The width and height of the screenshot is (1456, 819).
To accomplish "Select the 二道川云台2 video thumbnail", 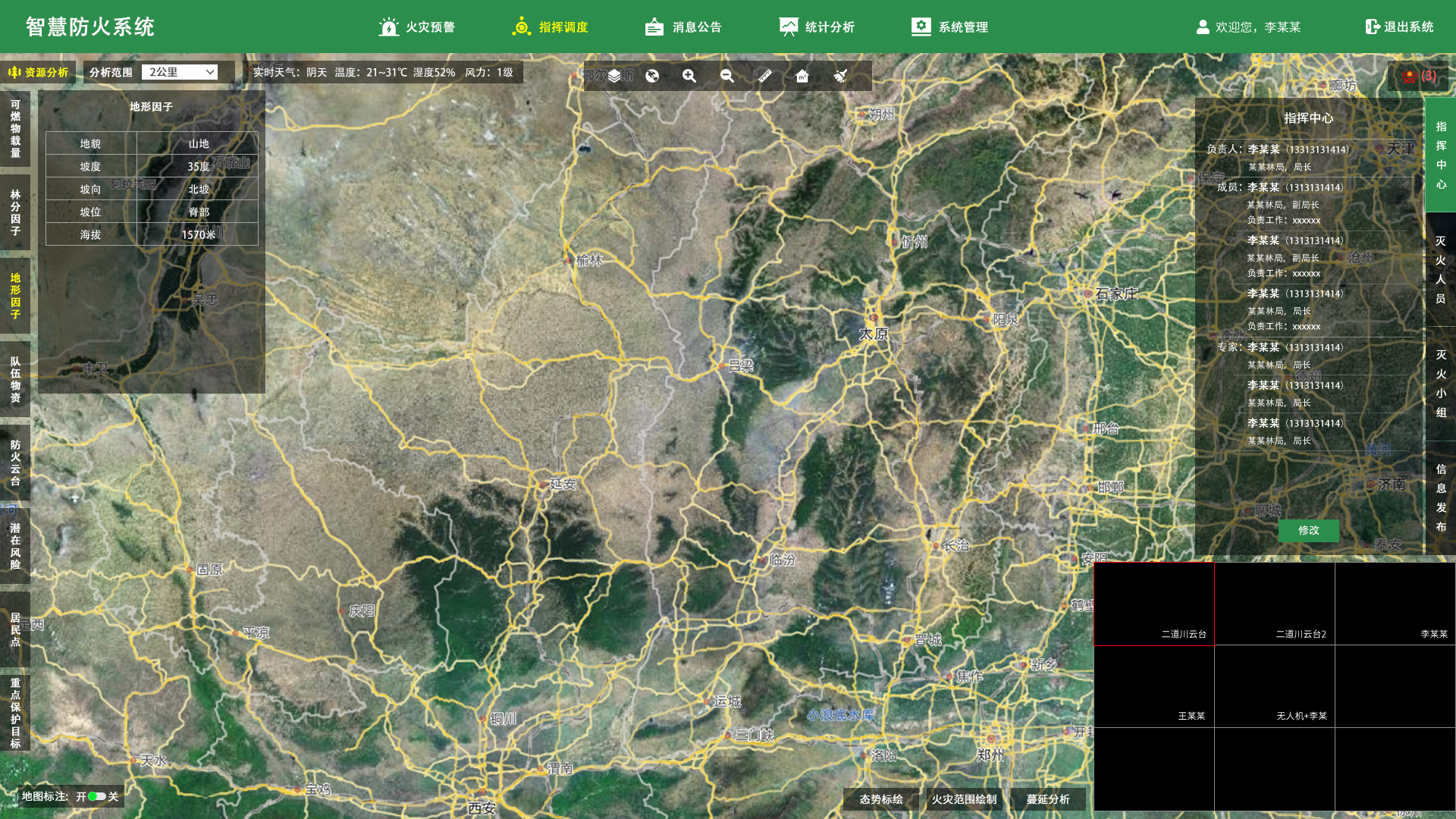I will point(1274,604).
